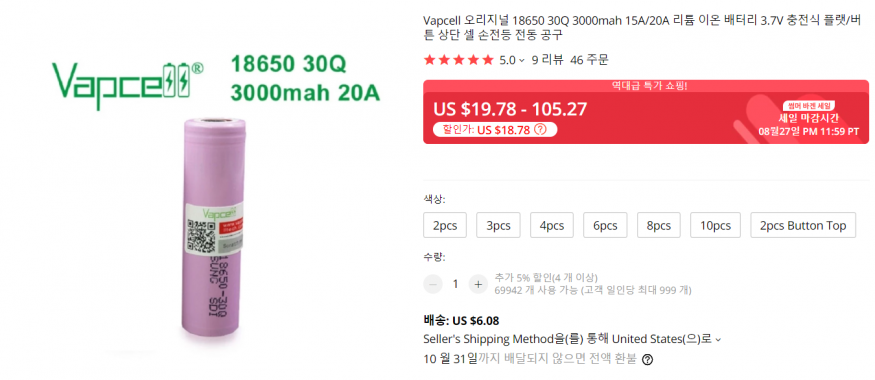Image resolution: width=875 pixels, height=380 pixels.
Task: Click the five-star rating icons
Action: (459, 60)
